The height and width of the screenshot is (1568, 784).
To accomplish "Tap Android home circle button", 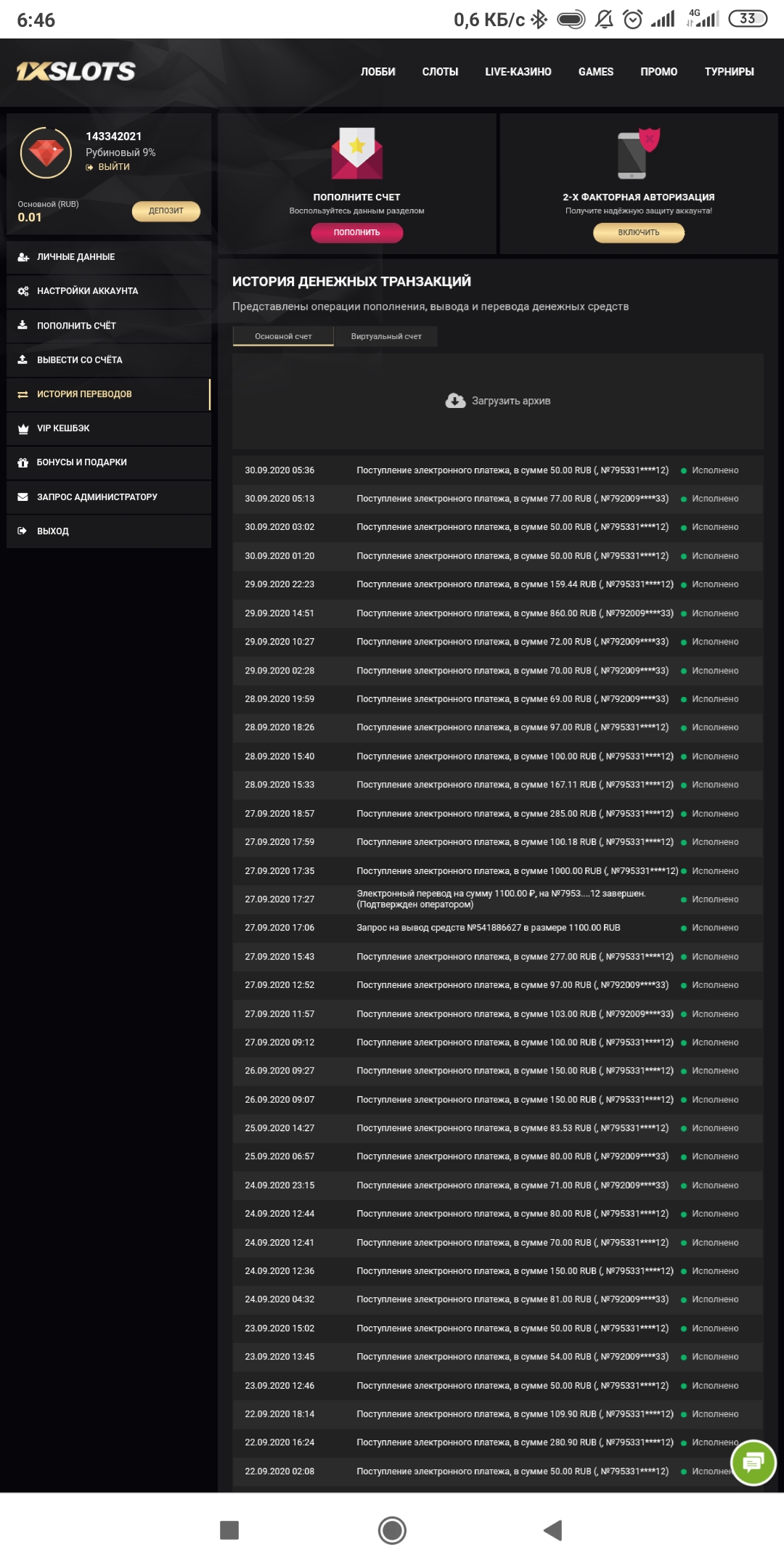I will (392, 1530).
